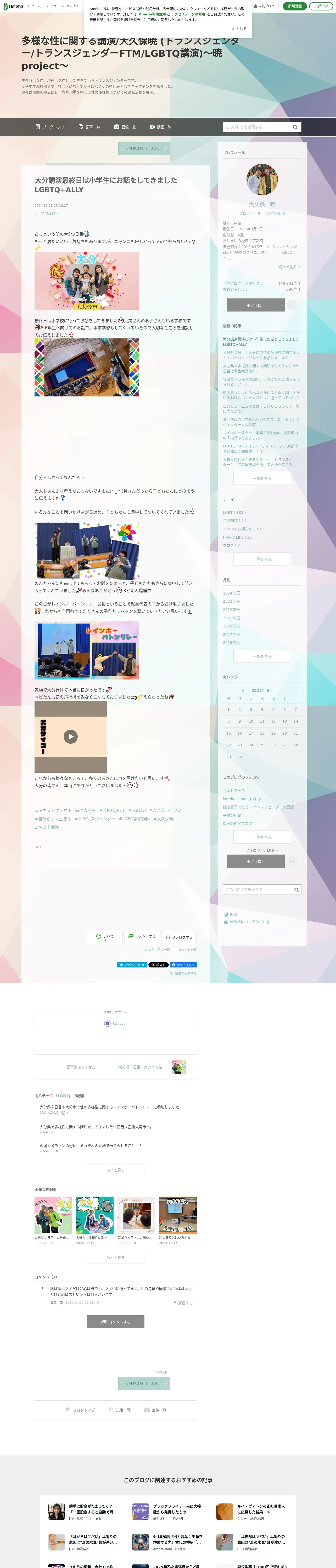
Task: Click the 新規登録 button
Action: (295, 6)
